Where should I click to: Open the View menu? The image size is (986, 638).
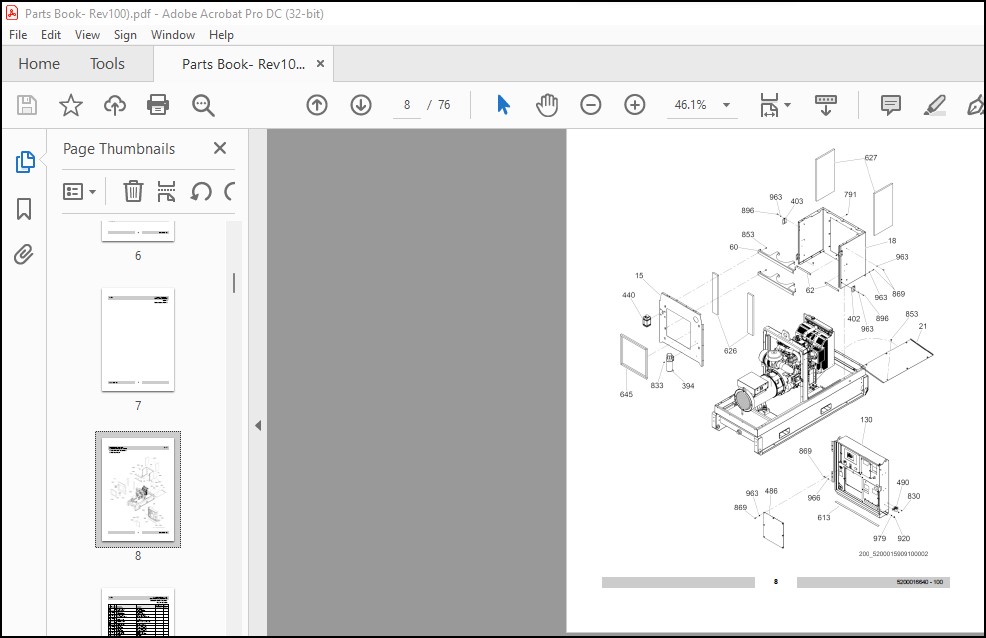pyautogui.click(x=87, y=35)
